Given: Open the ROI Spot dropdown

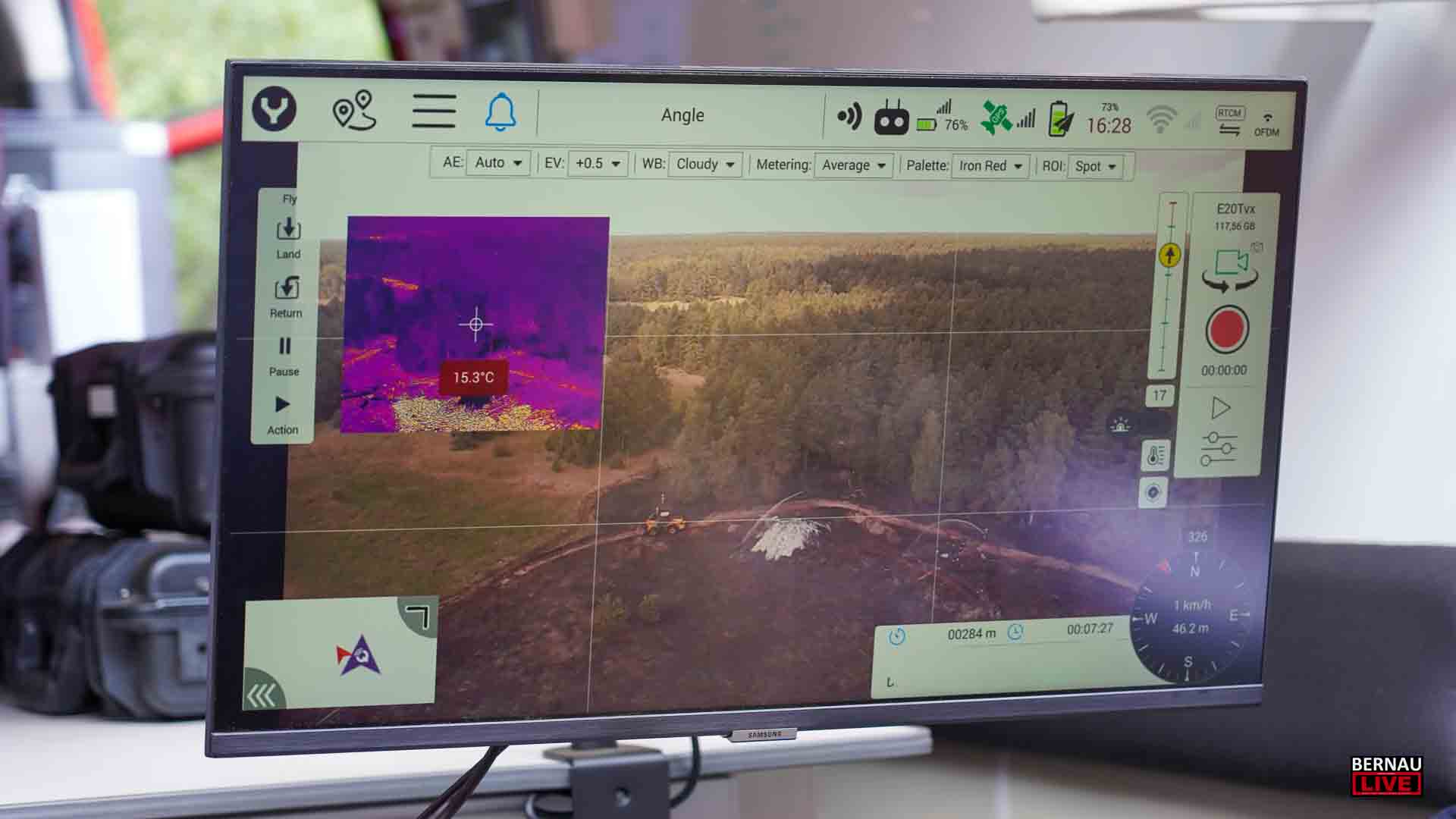Looking at the screenshot, I should [x=1095, y=167].
